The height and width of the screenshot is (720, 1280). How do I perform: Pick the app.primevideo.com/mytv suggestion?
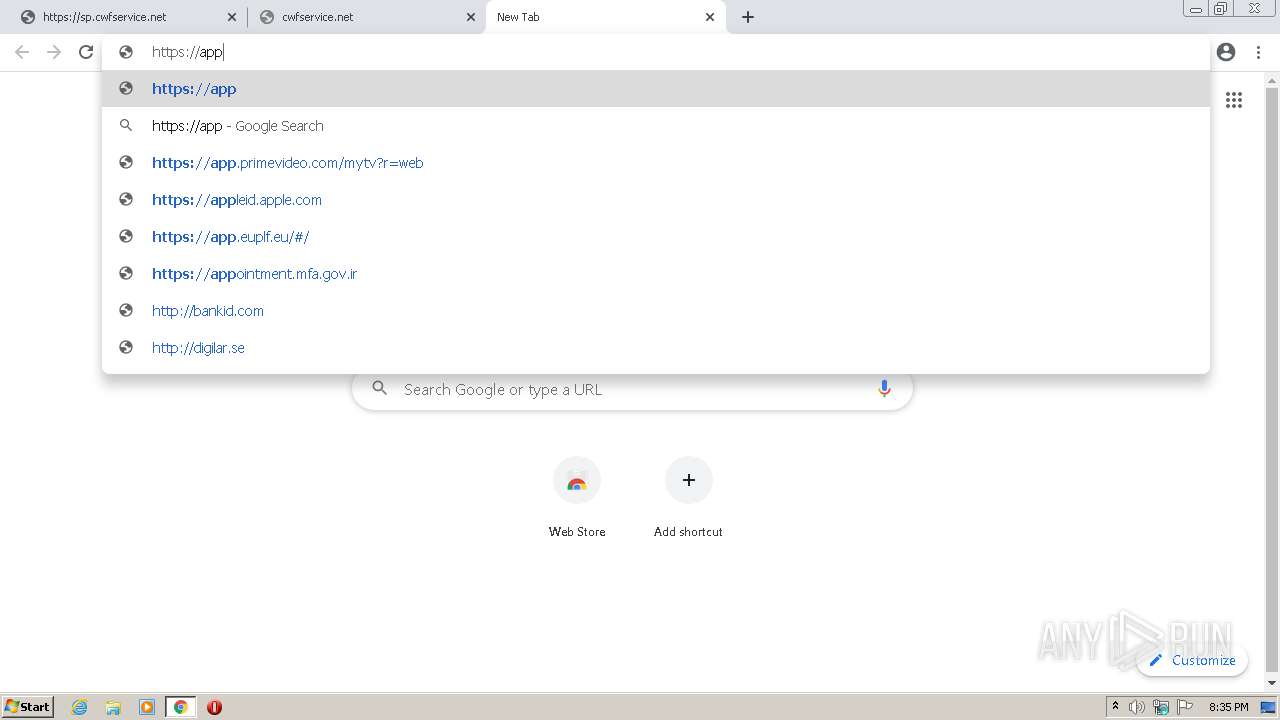point(655,162)
